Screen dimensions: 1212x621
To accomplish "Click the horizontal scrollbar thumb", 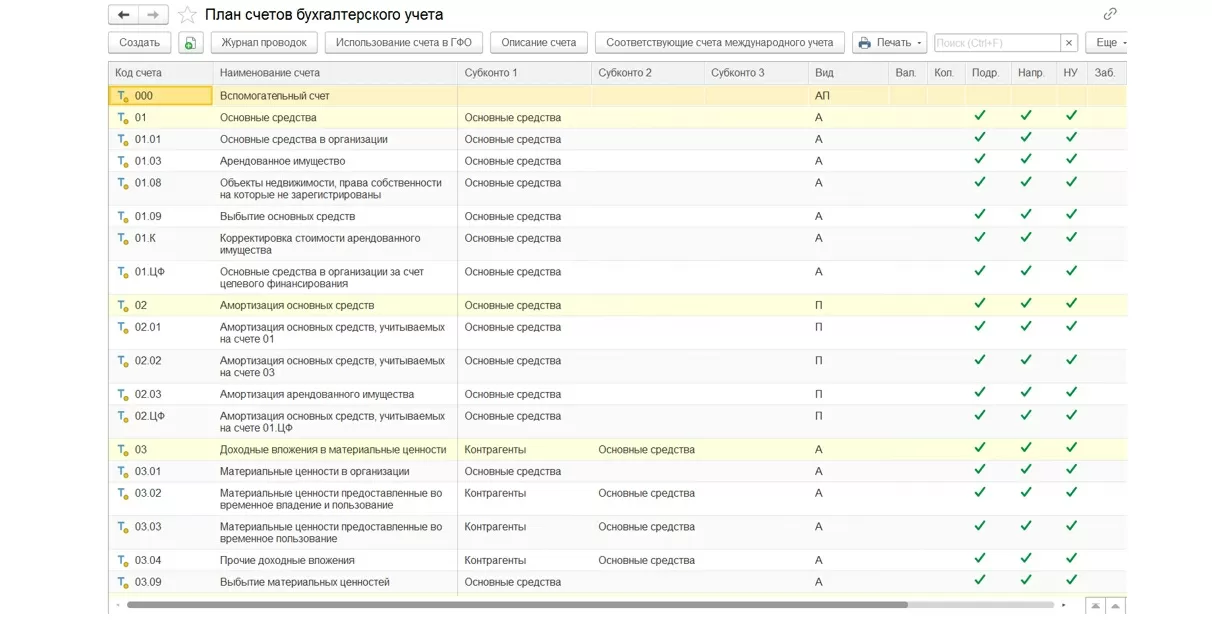I will point(516,605).
